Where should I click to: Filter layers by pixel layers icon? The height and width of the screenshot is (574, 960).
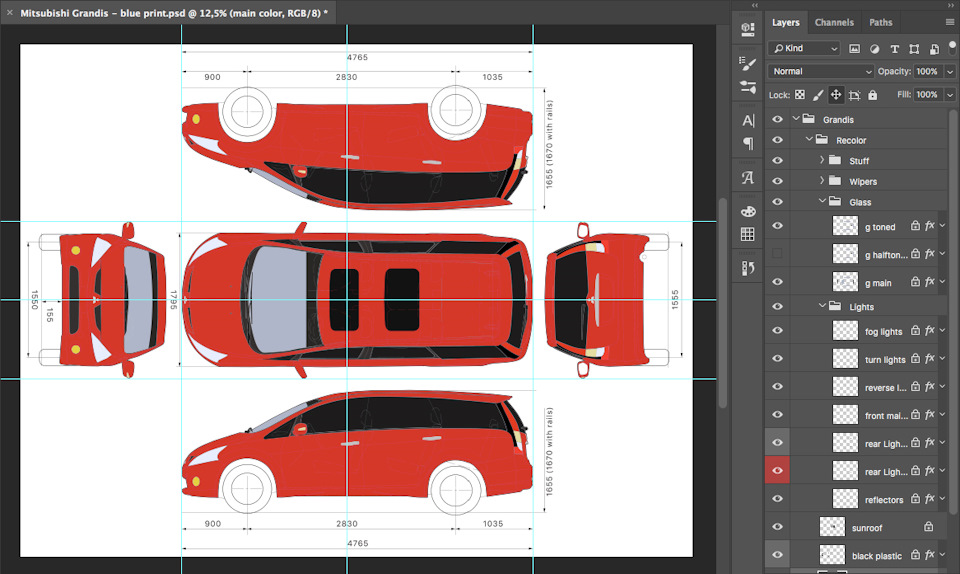(x=854, y=48)
